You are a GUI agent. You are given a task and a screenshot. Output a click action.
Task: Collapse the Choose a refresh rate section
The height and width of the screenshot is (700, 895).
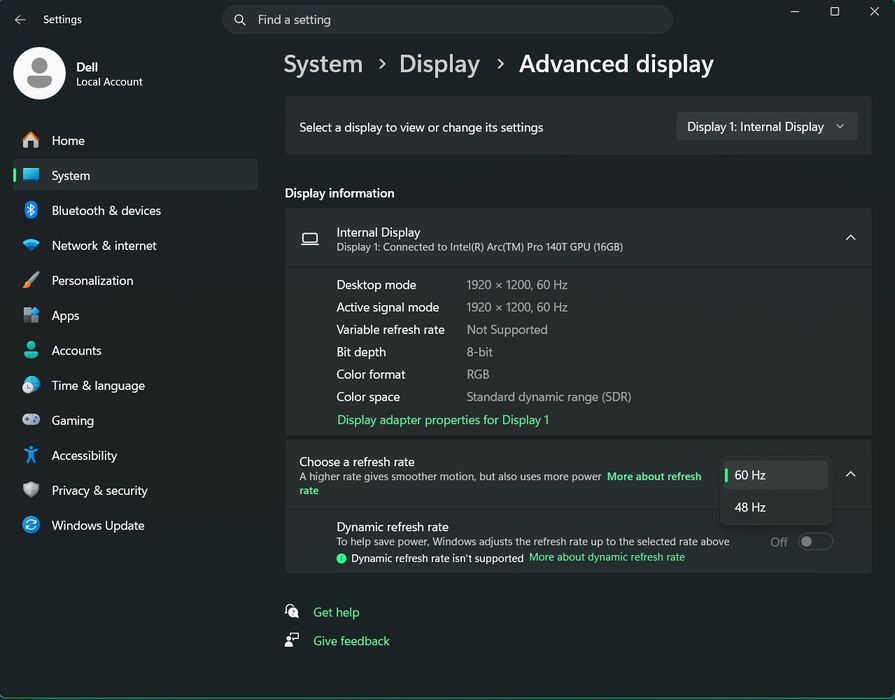850,474
